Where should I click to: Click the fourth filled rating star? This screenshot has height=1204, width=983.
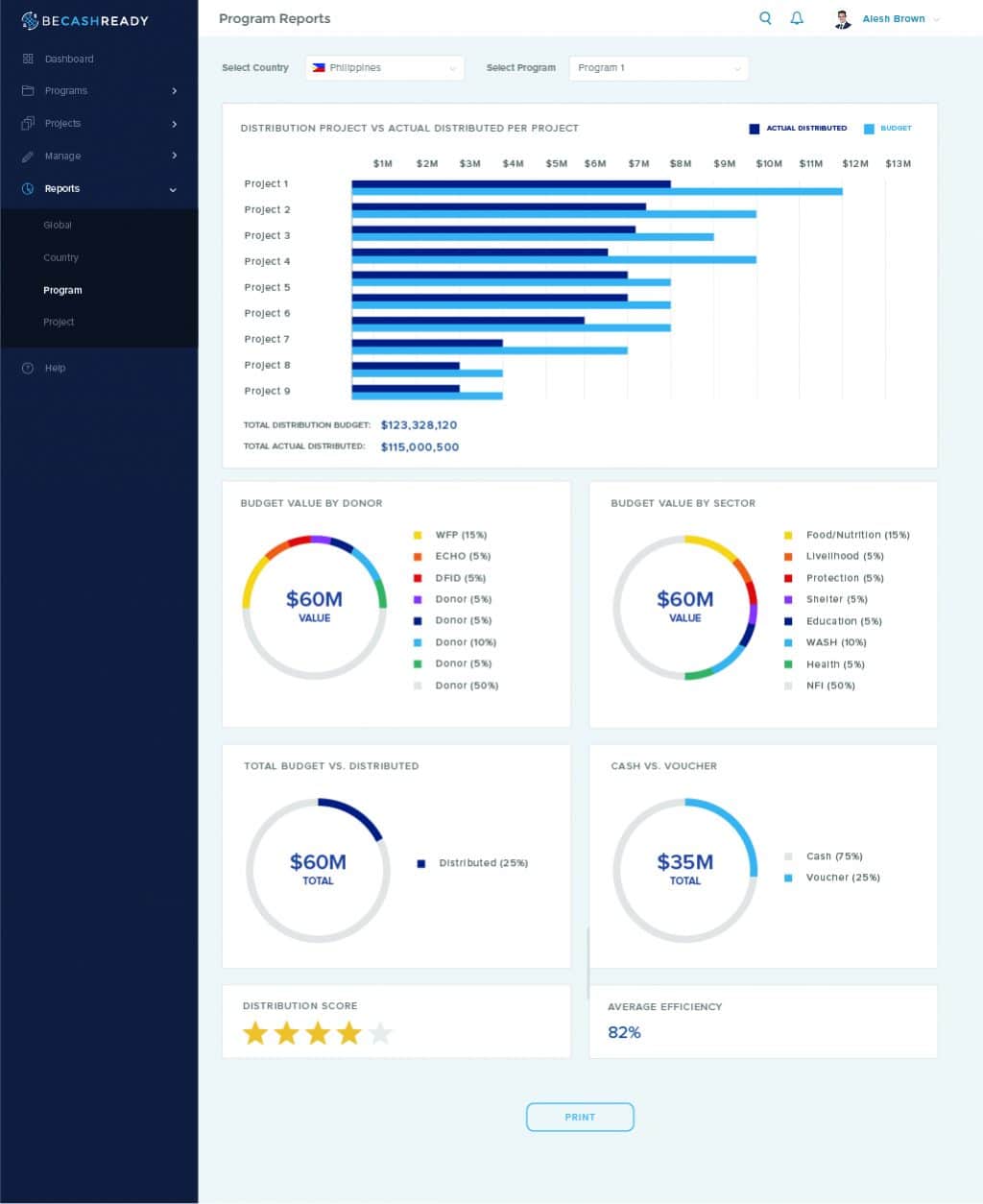(349, 1033)
